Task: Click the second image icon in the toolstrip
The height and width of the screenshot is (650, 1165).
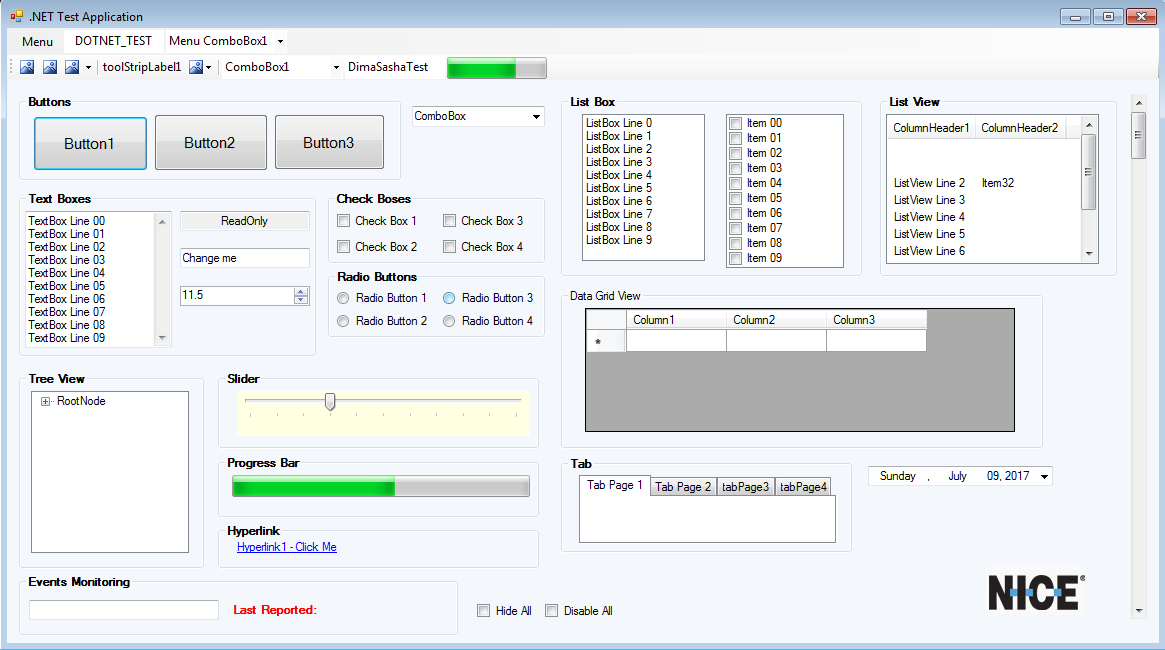Action: pyautogui.click(x=49, y=67)
